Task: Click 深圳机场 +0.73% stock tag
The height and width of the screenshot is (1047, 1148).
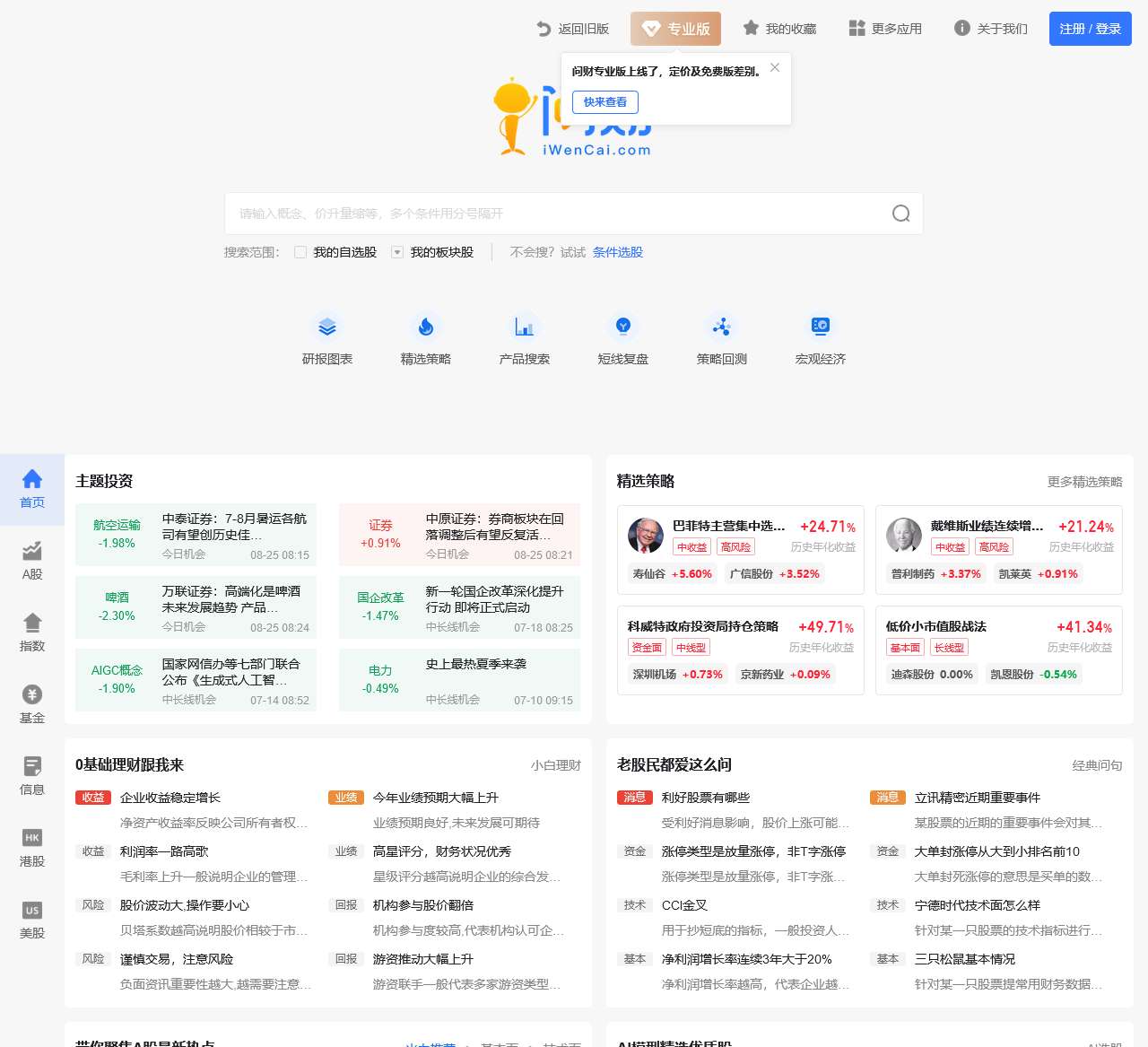Action: pos(678,675)
